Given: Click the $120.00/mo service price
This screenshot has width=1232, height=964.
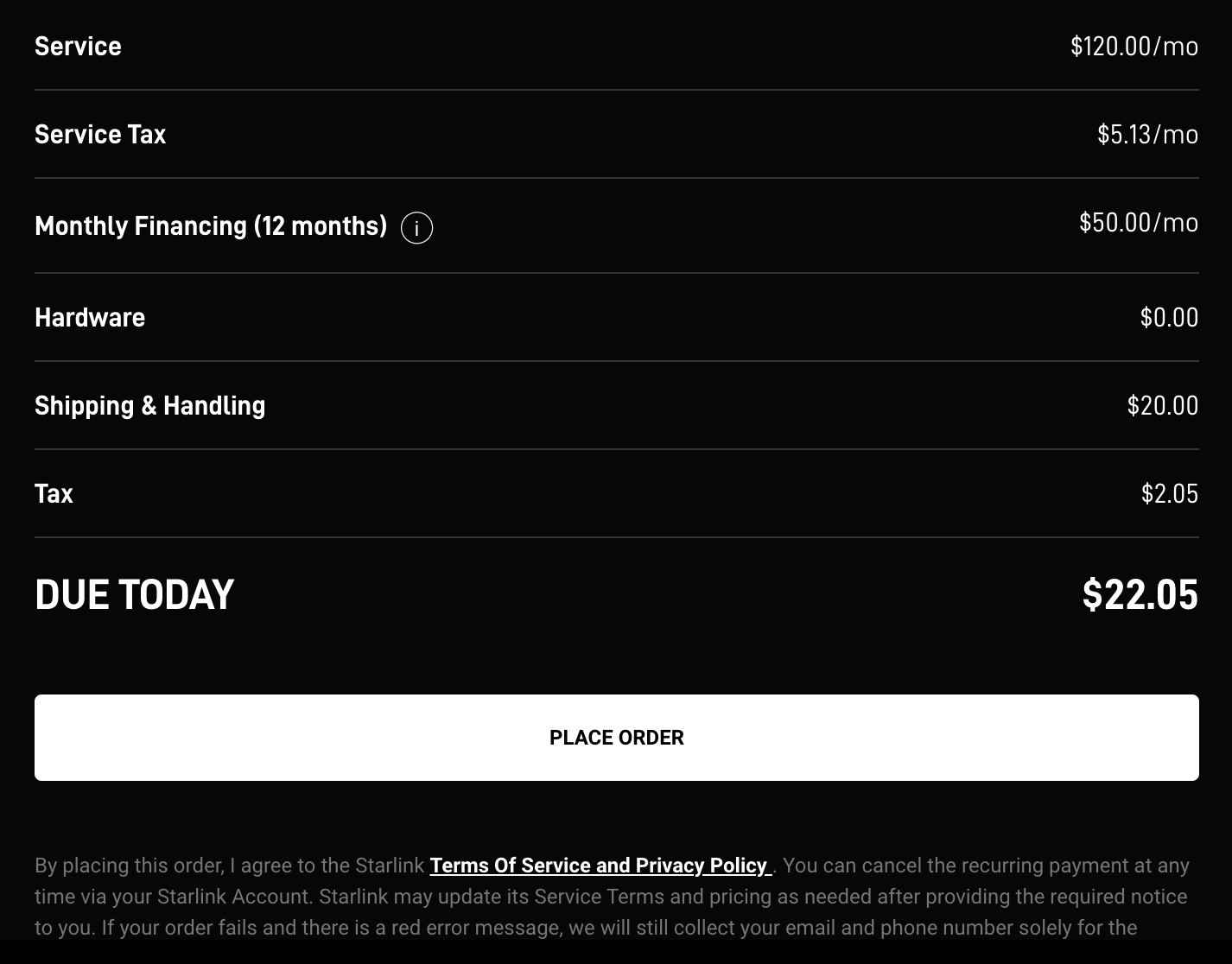Looking at the screenshot, I should pos(1134,47).
